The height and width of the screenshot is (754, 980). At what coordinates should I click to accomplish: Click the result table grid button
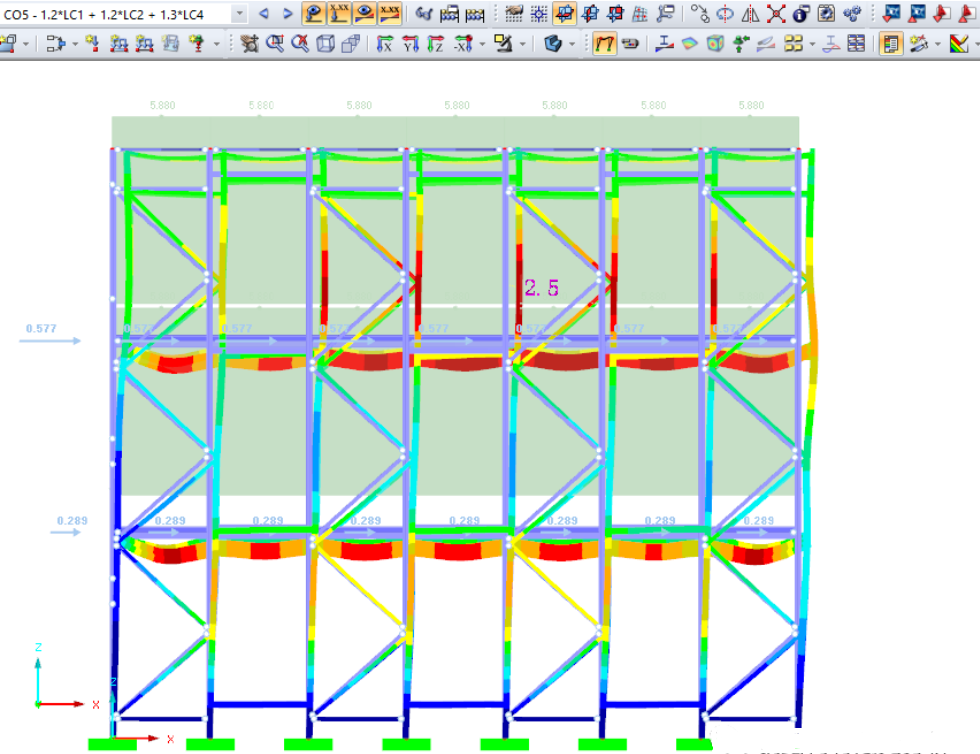point(856,44)
